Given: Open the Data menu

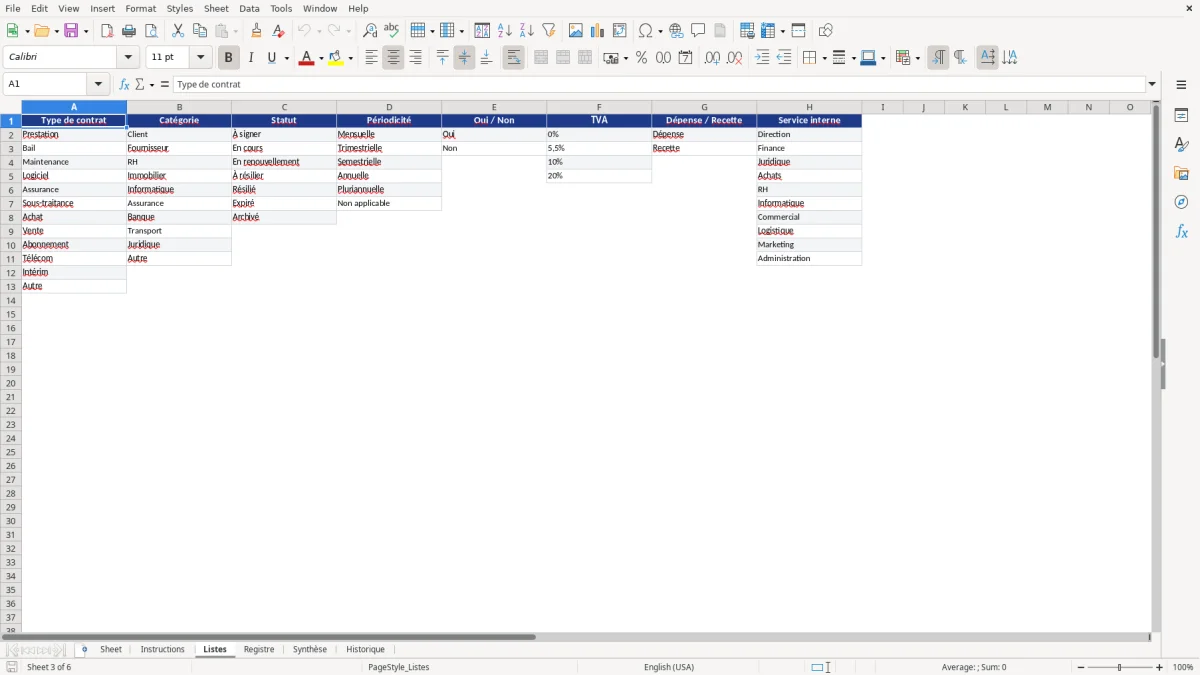Looking at the screenshot, I should 249,8.
